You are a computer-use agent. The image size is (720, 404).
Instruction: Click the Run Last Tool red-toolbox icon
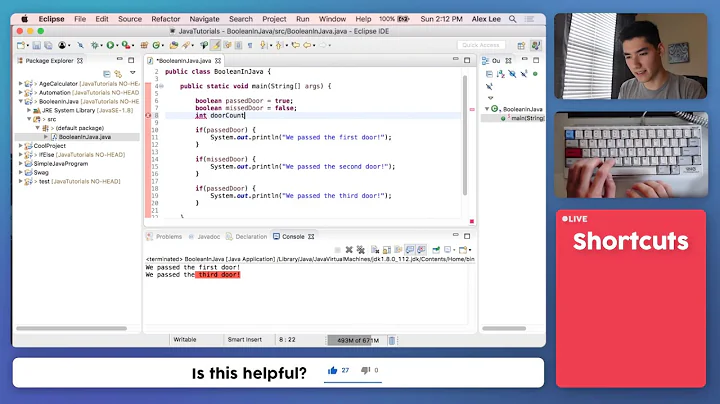(x=125, y=45)
